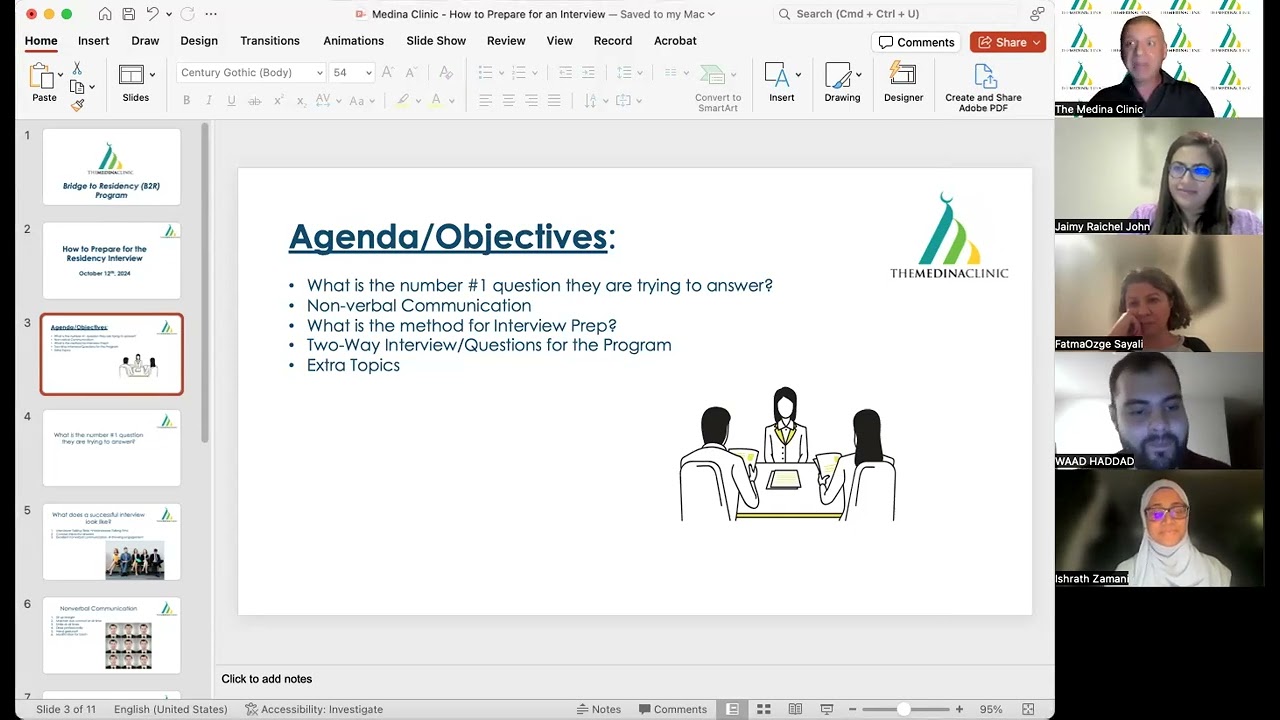The height and width of the screenshot is (720, 1280).
Task: Cut selection with the scissors icon
Action: [77, 69]
